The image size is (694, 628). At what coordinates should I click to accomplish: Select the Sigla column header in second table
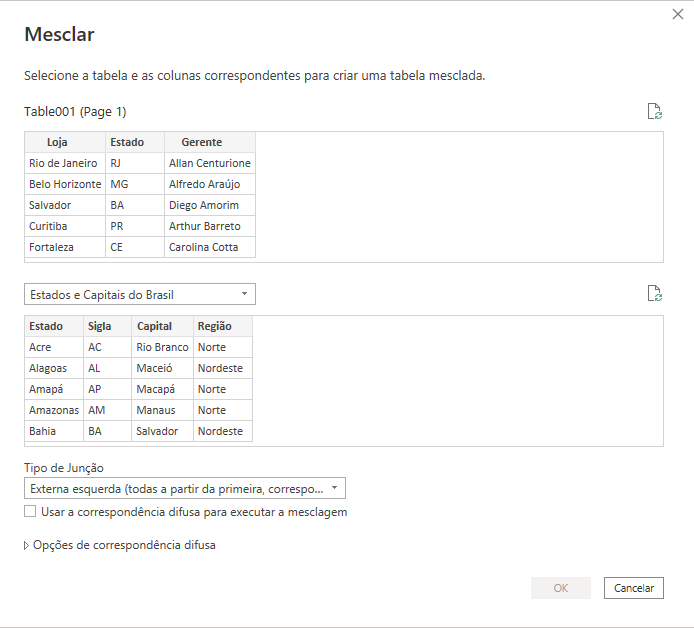(x=107, y=326)
